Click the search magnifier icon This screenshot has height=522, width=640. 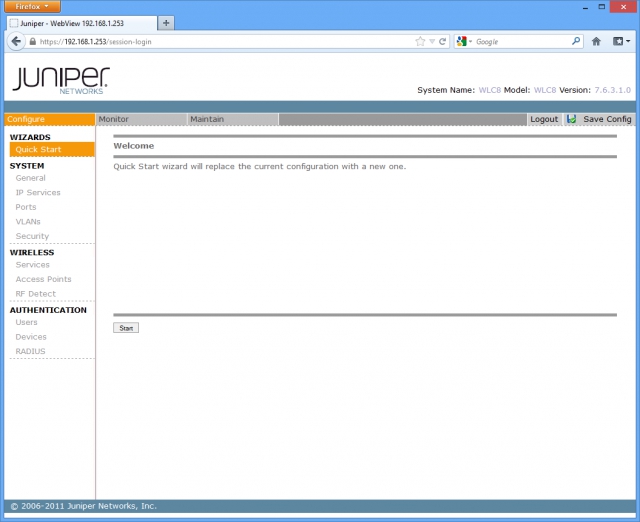pyautogui.click(x=576, y=41)
